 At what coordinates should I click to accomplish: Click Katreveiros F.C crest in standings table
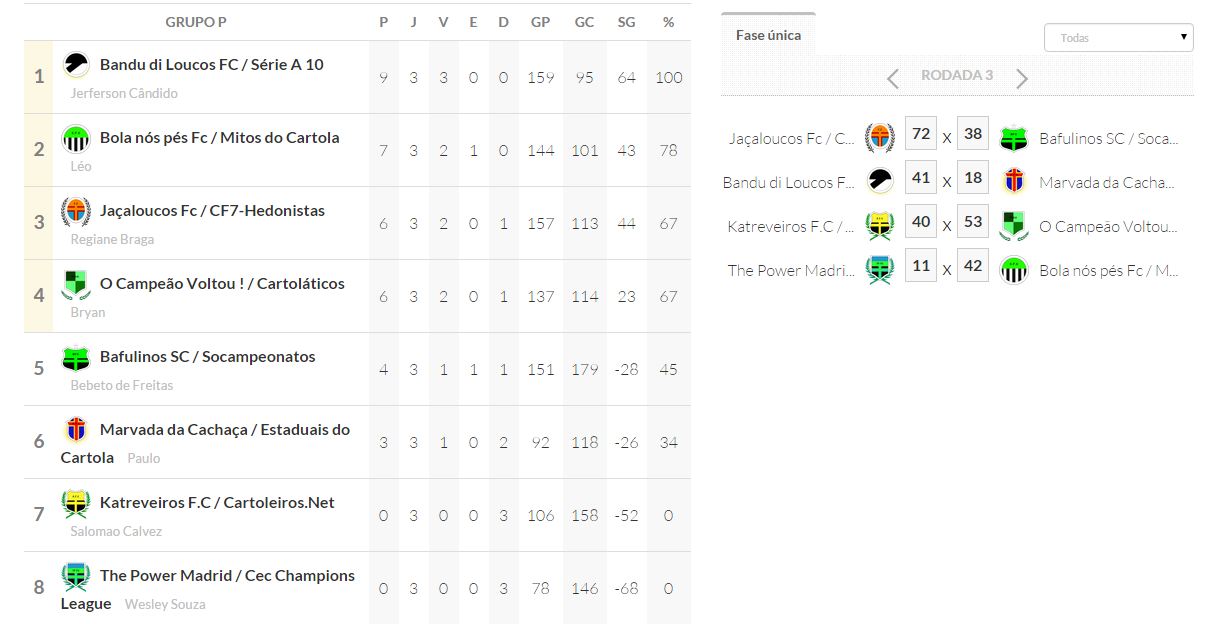point(75,504)
